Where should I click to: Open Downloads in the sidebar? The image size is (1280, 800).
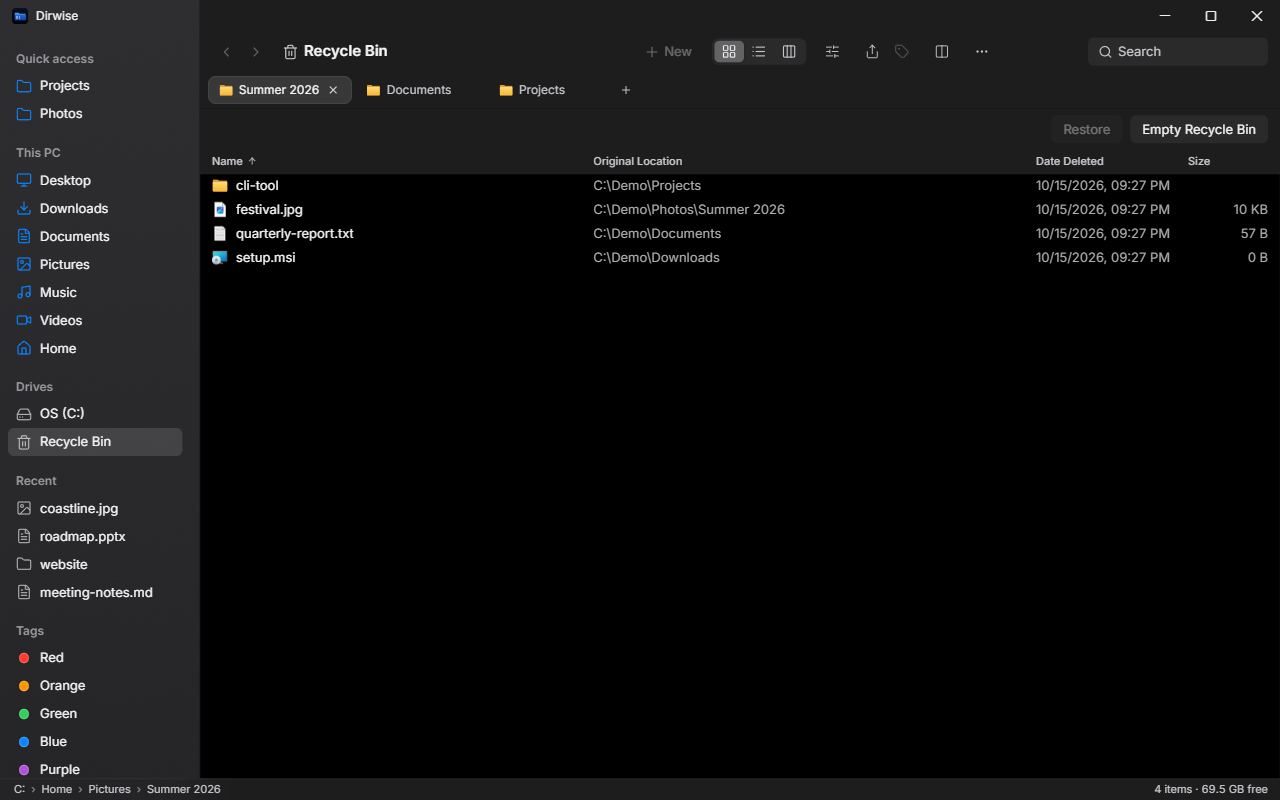[95, 209]
